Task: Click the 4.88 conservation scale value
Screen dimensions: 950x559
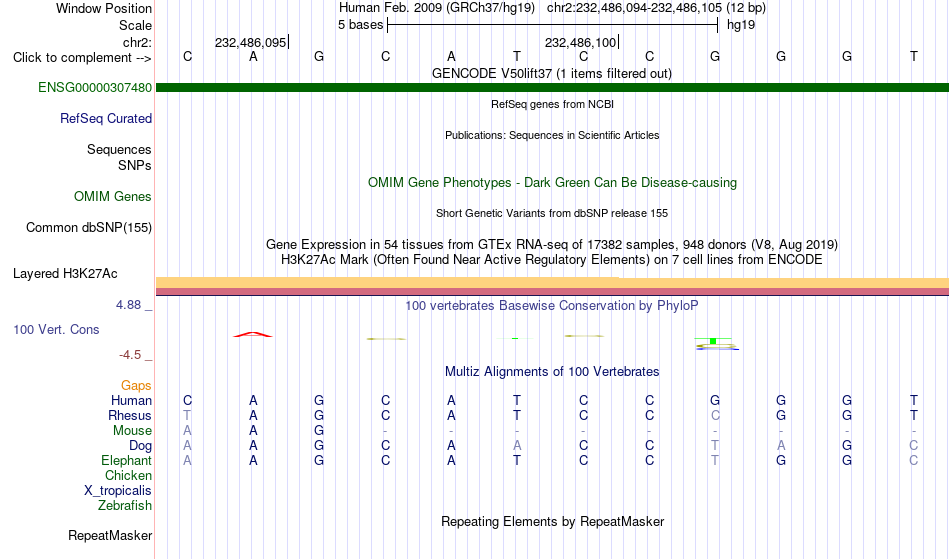Action: point(129,305)
